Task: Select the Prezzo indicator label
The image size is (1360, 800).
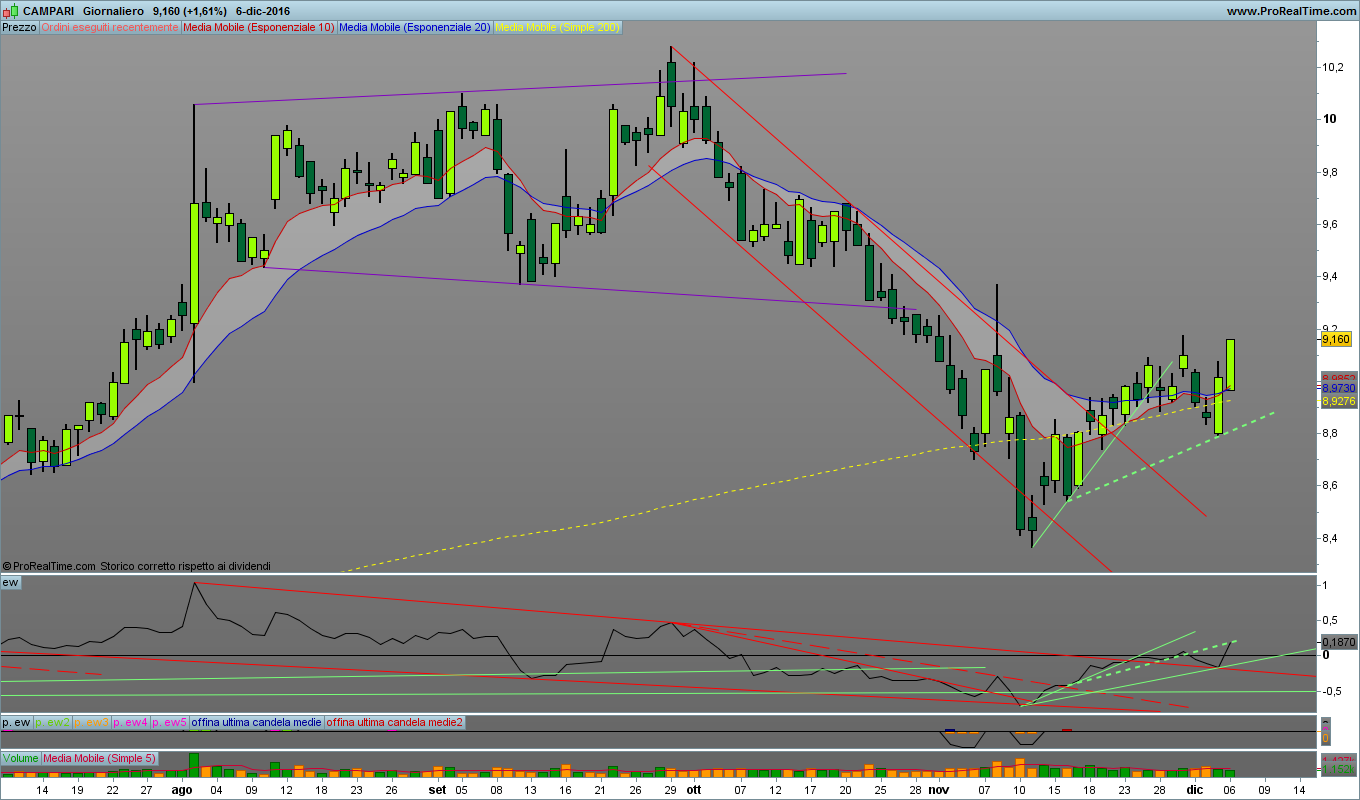Action: (19, 27)
